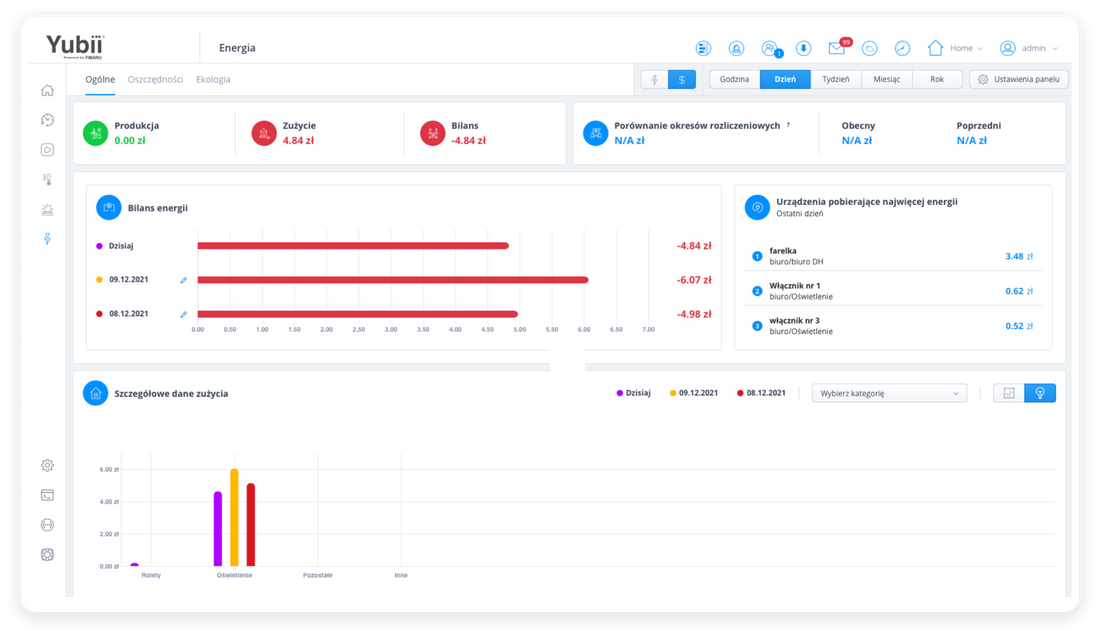Open the Wybierz kategorię dropdown
This screenshot has width=1100, height=637.
(889, 393)
